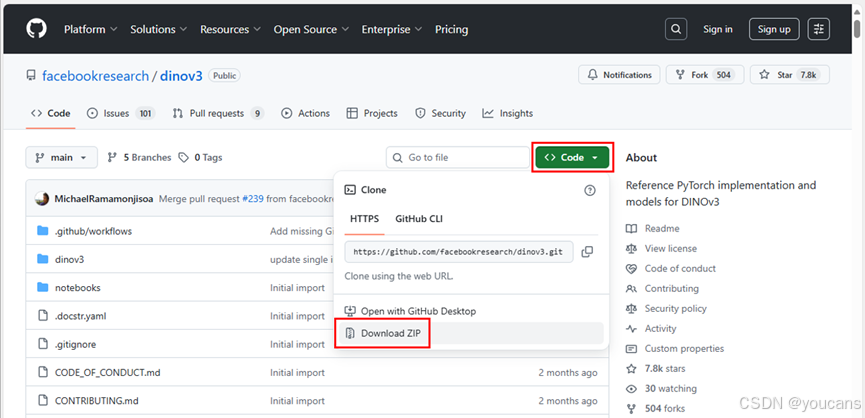Click the Security policy scale icon
Screen dimensions: 865x418
[x=631, y=308]
